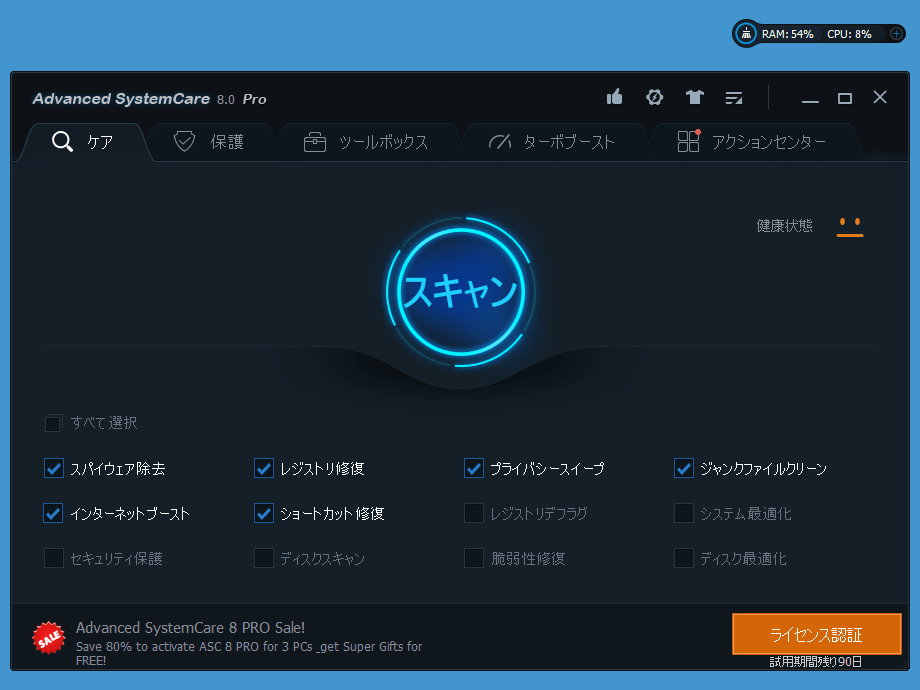Uncheck ショートカット修復 checkbox

coord(263,513)
